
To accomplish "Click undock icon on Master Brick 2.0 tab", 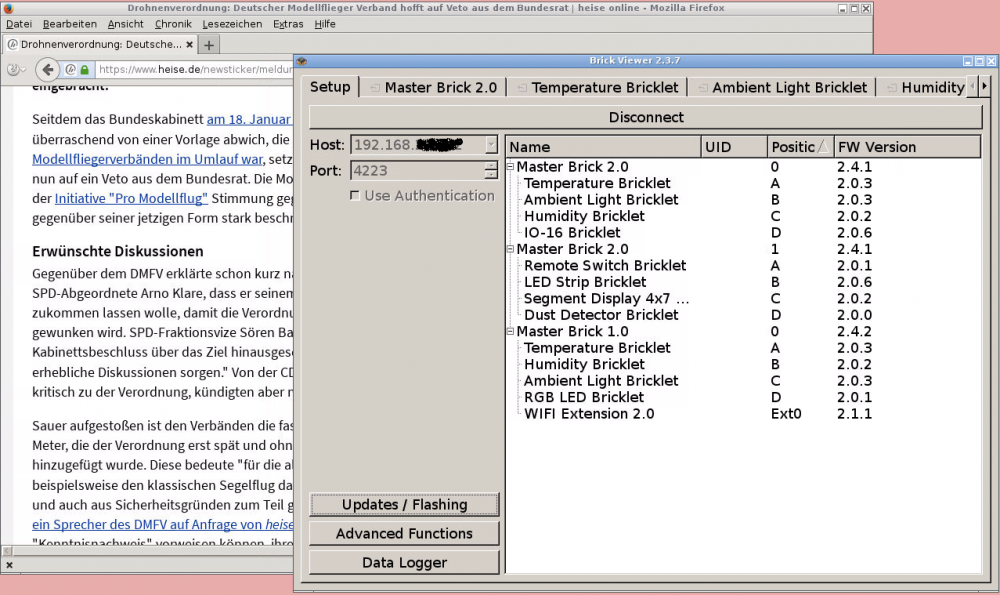I will pyautogui.click(x=375, y=88).
